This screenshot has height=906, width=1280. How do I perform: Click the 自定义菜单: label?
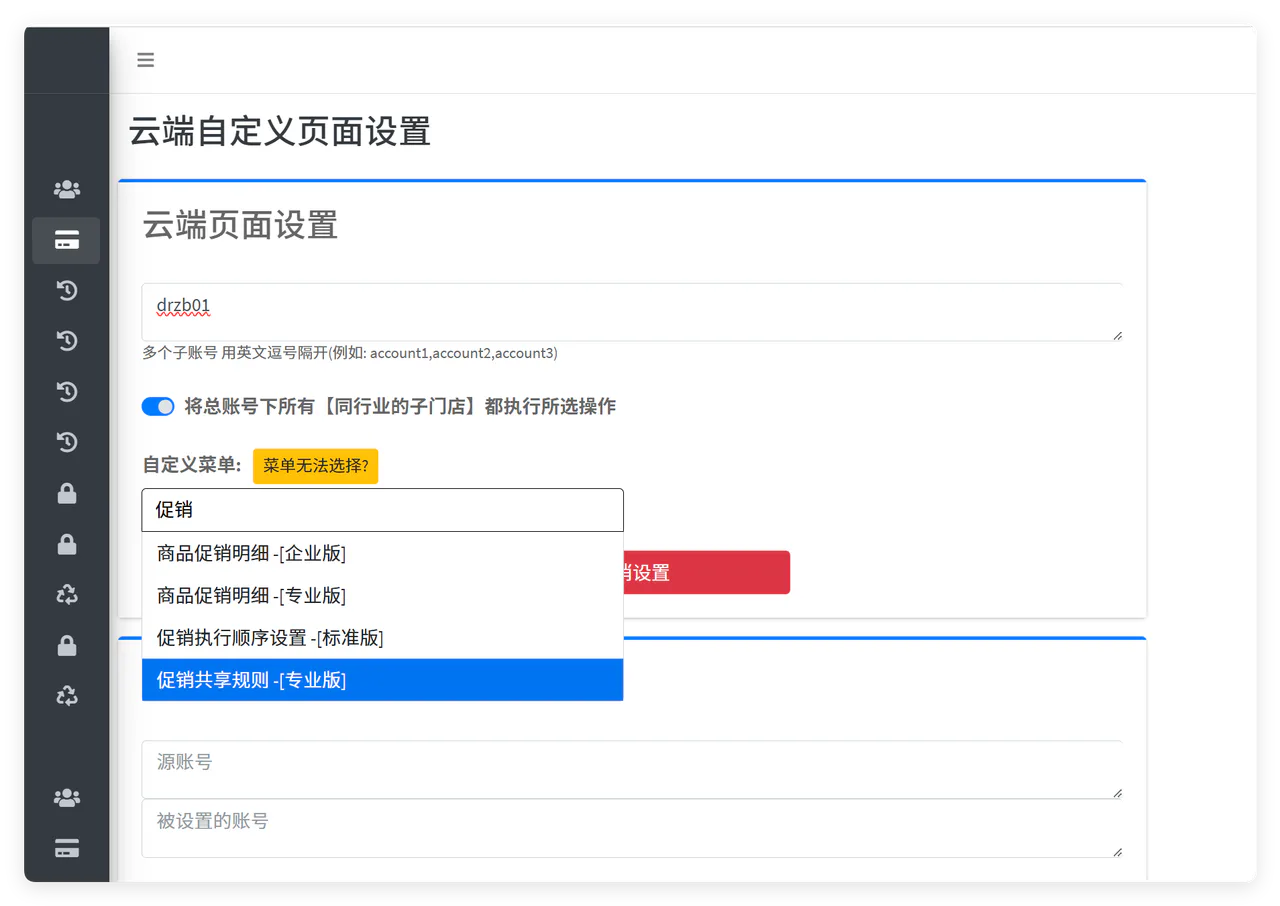click(192, 465)
